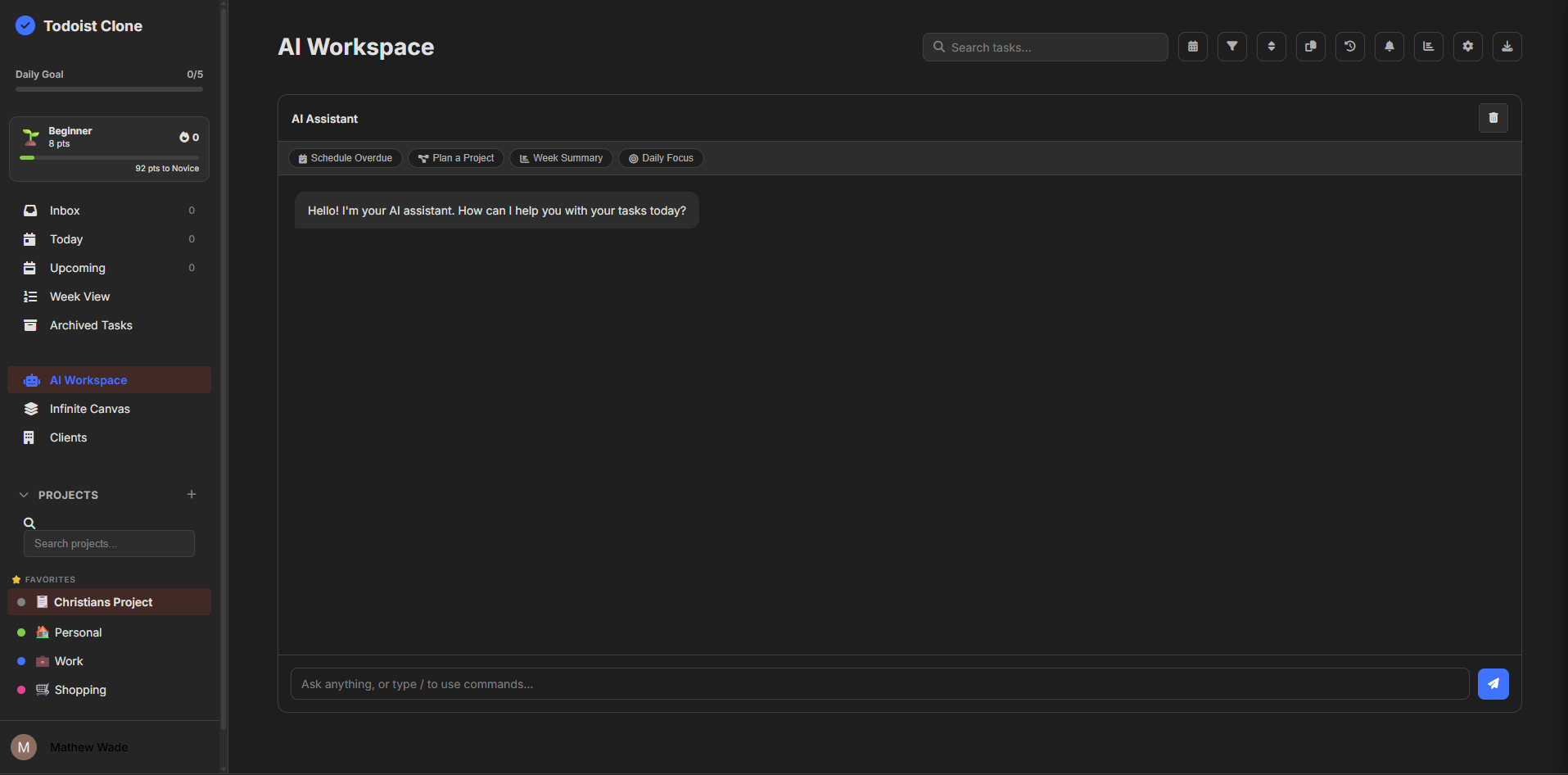Click the Daily Goal progress bar
Screen dimensions: 1568x775
[109, 88]
